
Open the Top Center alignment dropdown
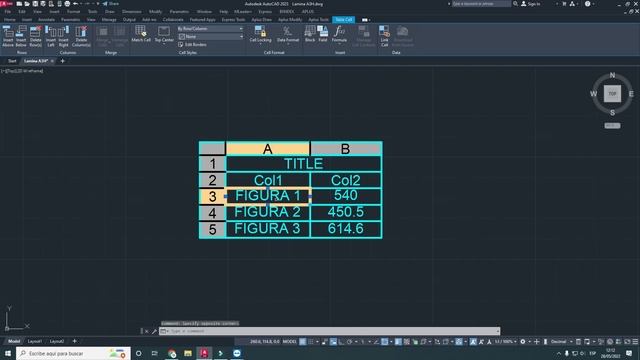click(164, 35)
